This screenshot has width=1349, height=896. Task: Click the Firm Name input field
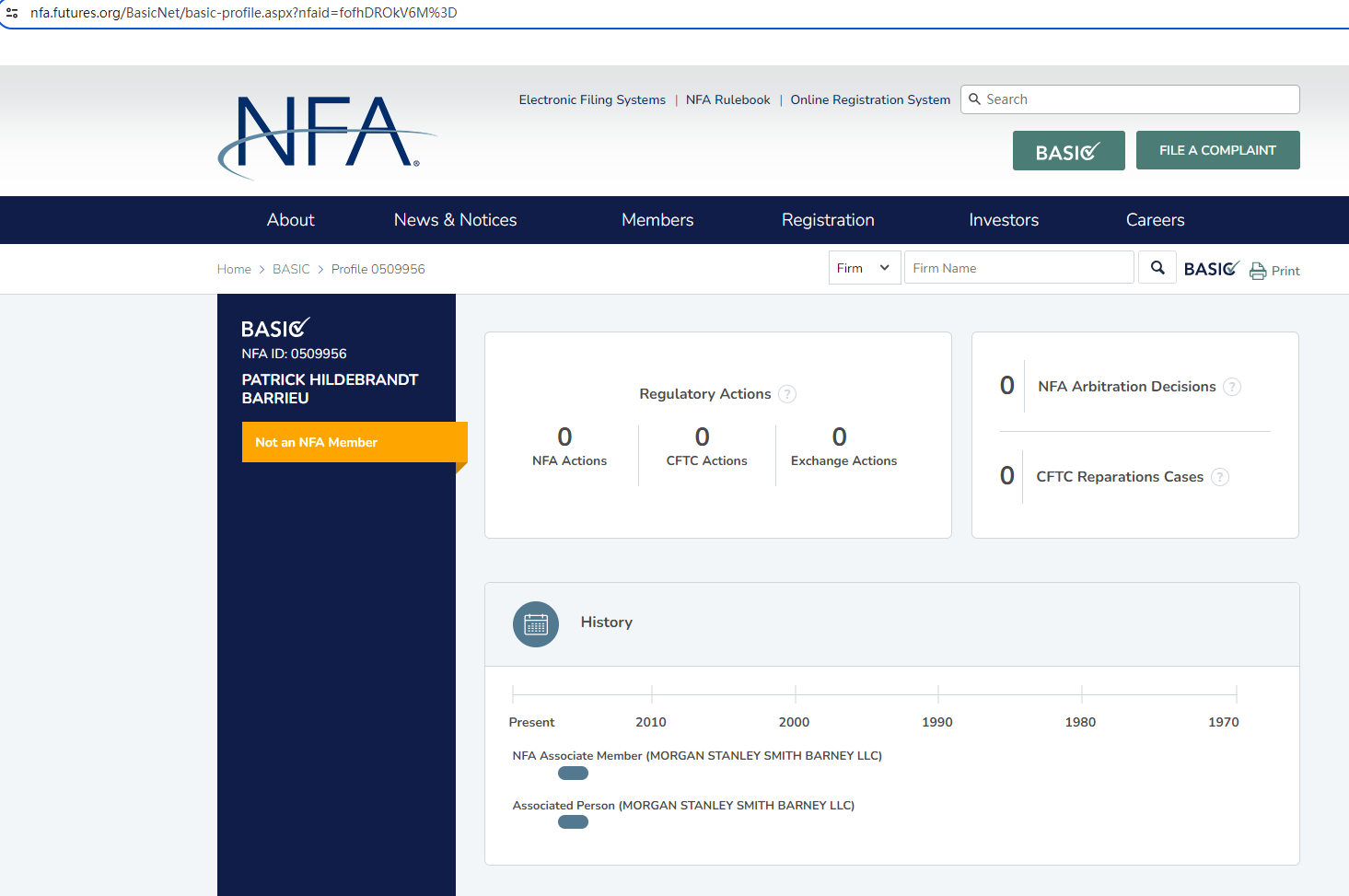(x=1018, y=268)
